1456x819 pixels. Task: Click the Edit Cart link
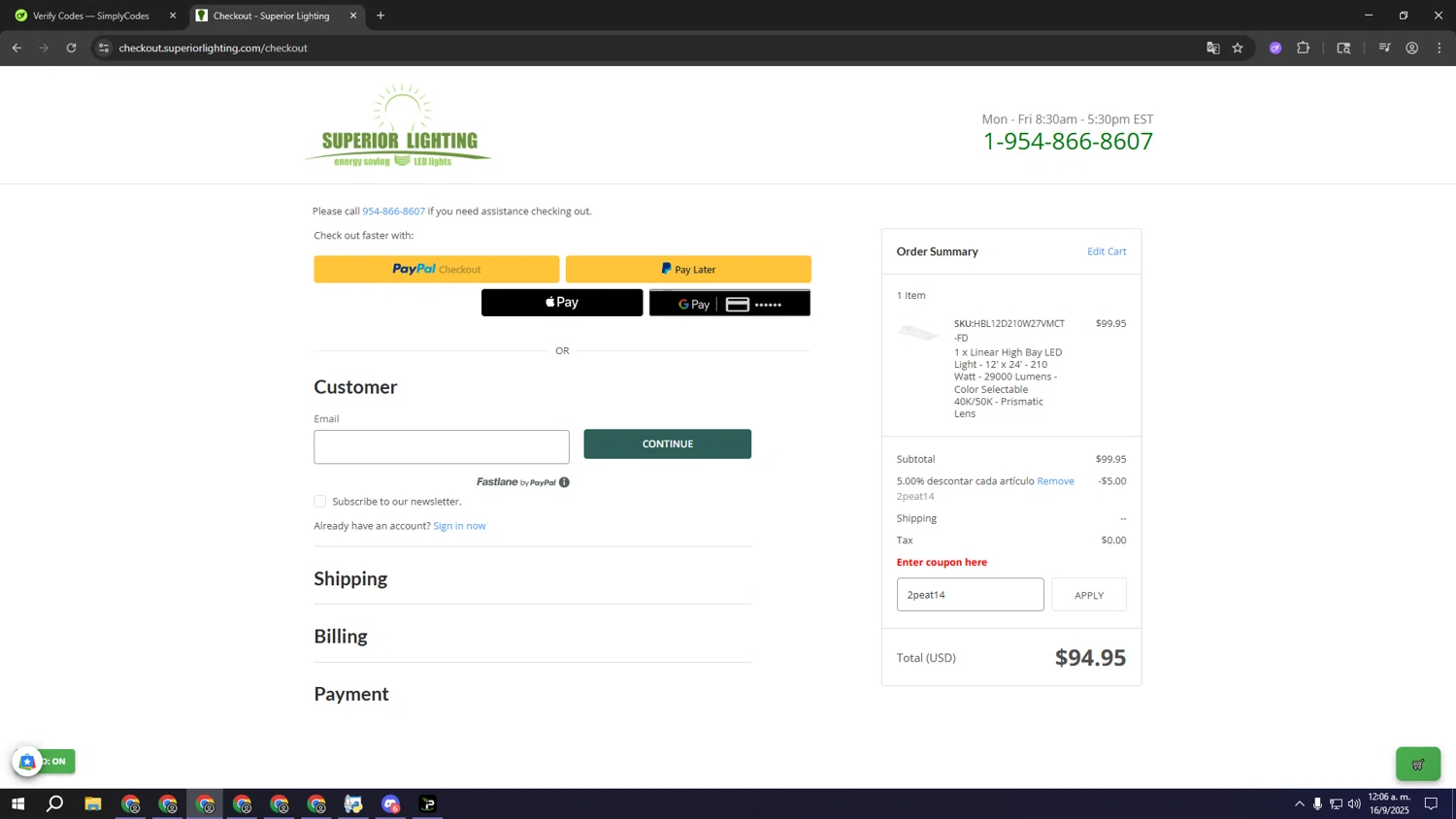pyautogui.click(x=1107, y=251)
